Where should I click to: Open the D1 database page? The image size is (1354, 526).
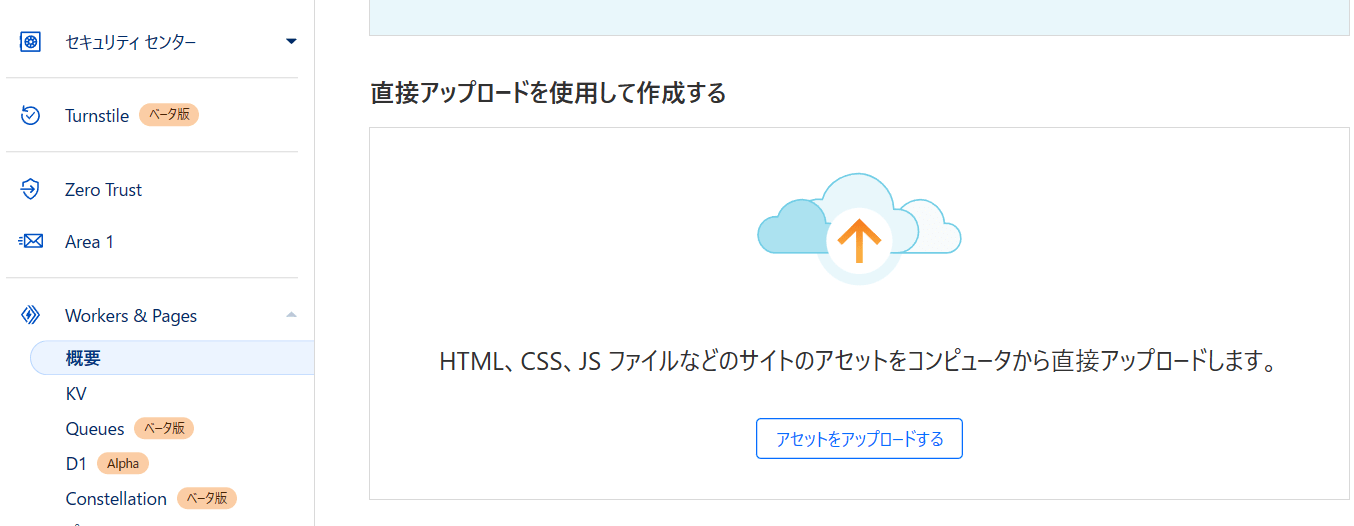click(x=76, y=464)
